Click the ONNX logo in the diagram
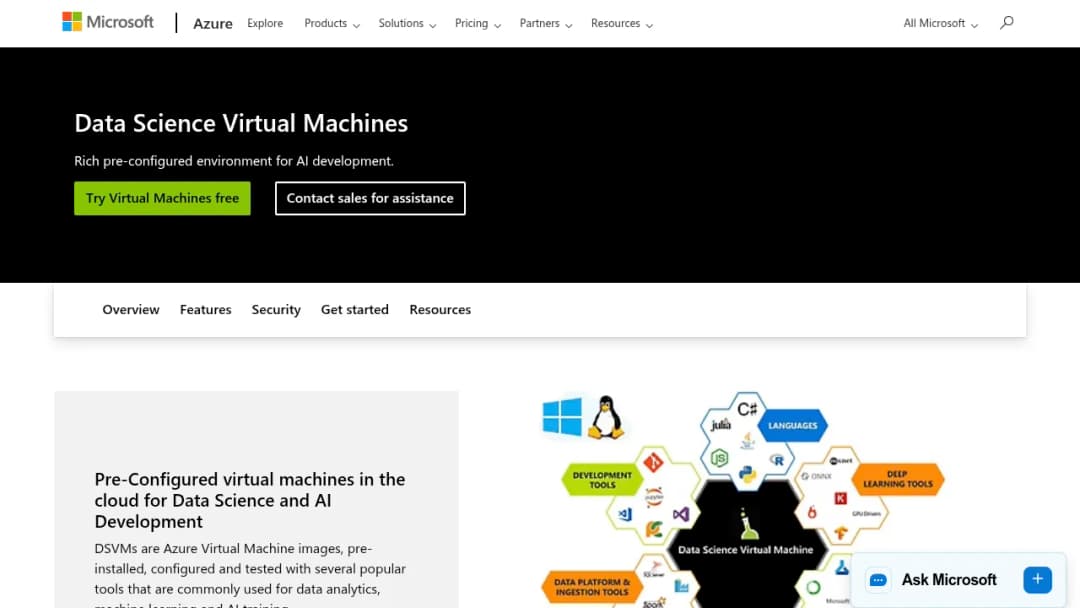 816,476
